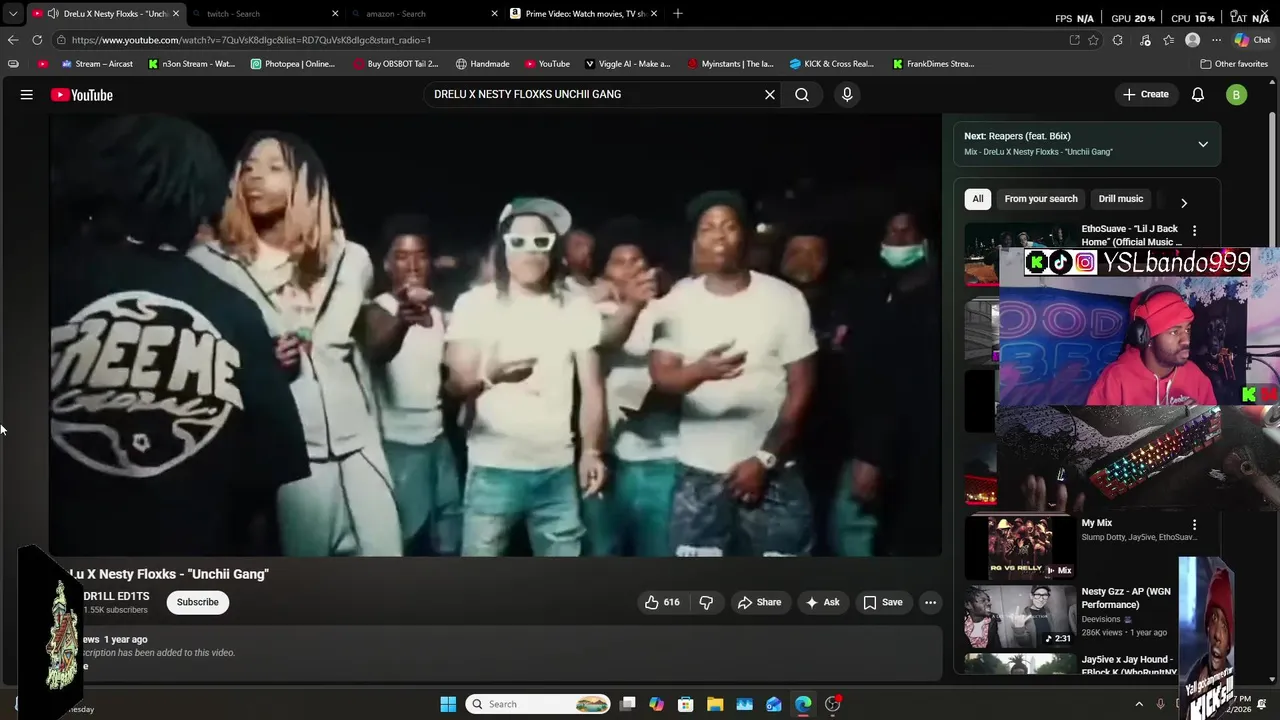Run search with the magnifier button
Image resolution: width=1280 pixels, height=720 pixels.
coord(802,95)
